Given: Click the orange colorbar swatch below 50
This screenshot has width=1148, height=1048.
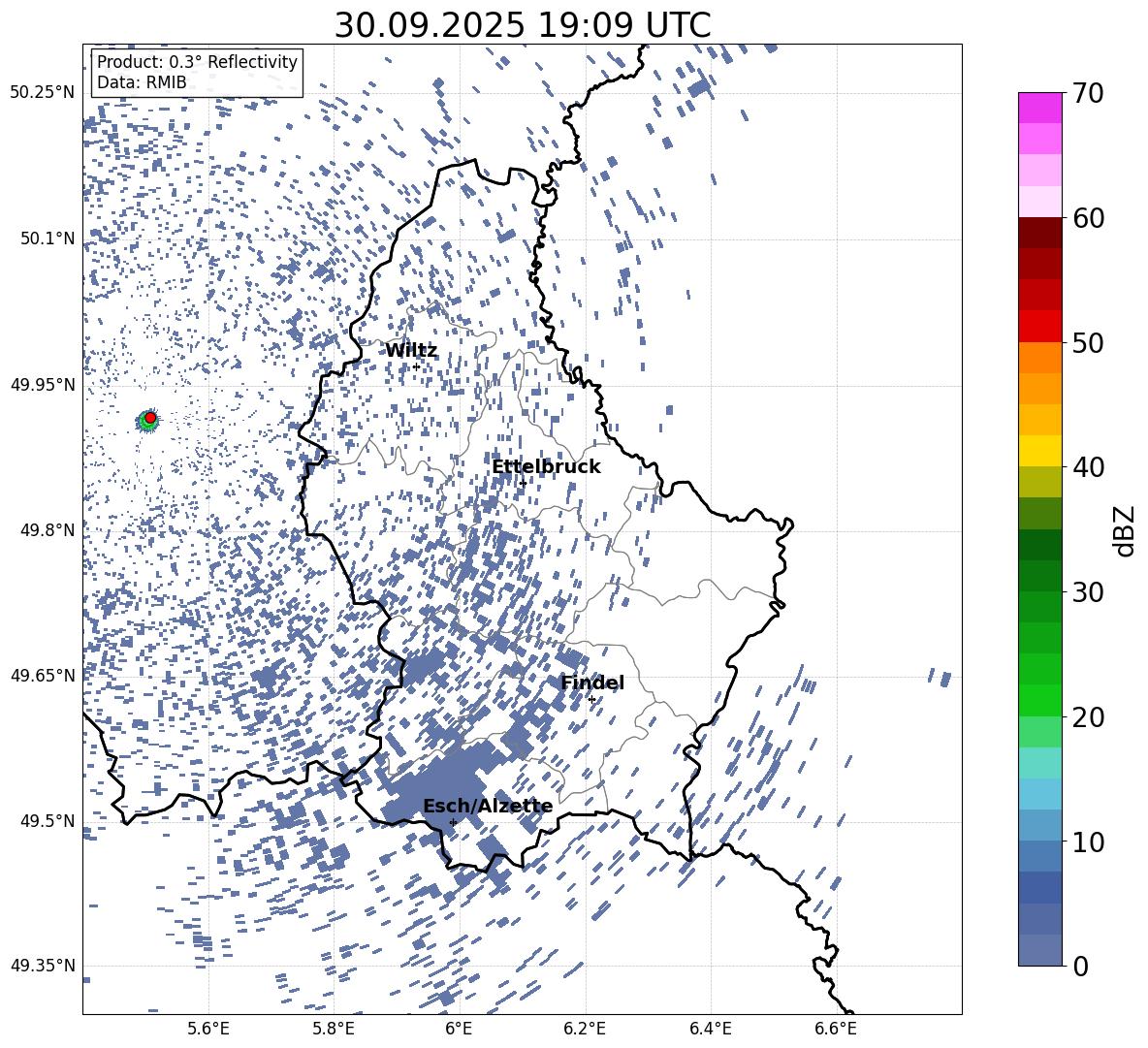Looking at the screenshot, I should click(x=1039, y=358).
